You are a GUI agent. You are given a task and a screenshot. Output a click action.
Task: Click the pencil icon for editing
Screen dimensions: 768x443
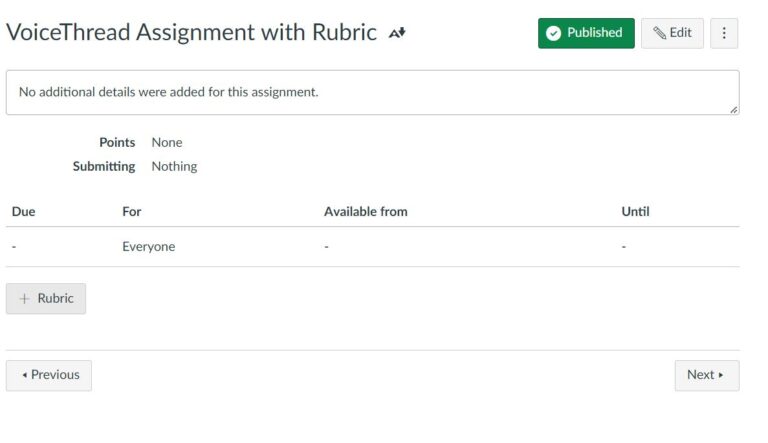tap(660, 33)
